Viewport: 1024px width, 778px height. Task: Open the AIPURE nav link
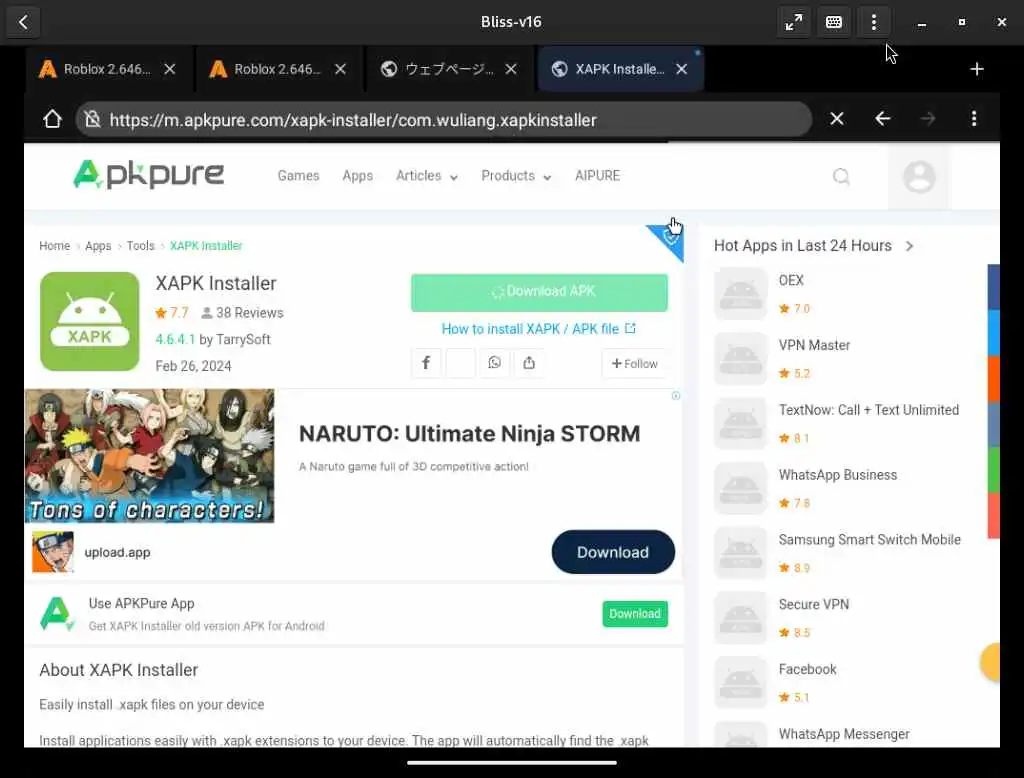597,176
